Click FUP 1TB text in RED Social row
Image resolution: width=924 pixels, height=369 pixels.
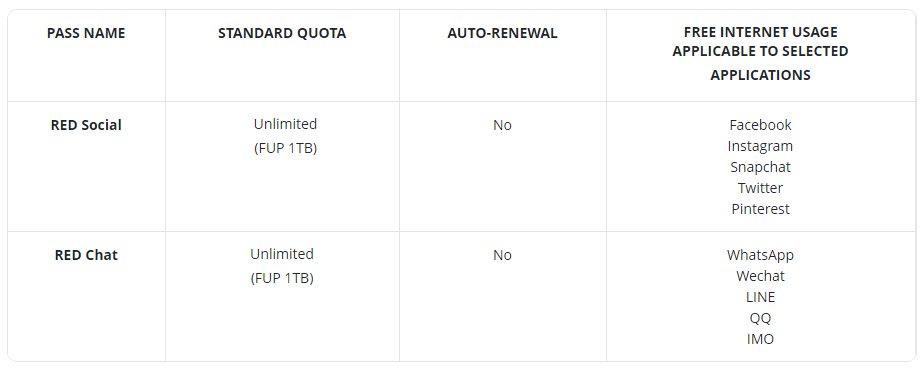(x=285, y=148)
